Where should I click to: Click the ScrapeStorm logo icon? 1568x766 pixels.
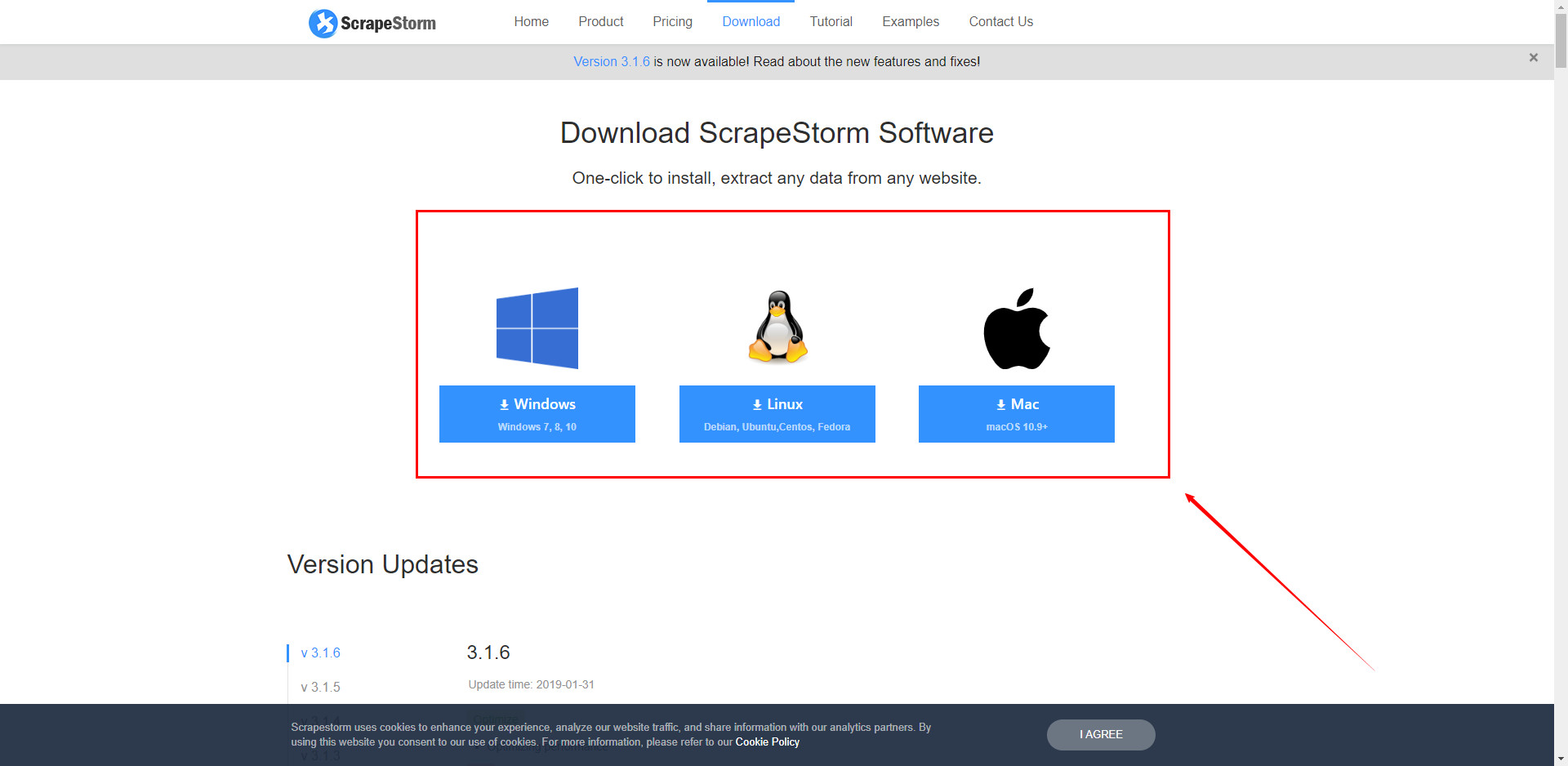(x=323, y=23)
